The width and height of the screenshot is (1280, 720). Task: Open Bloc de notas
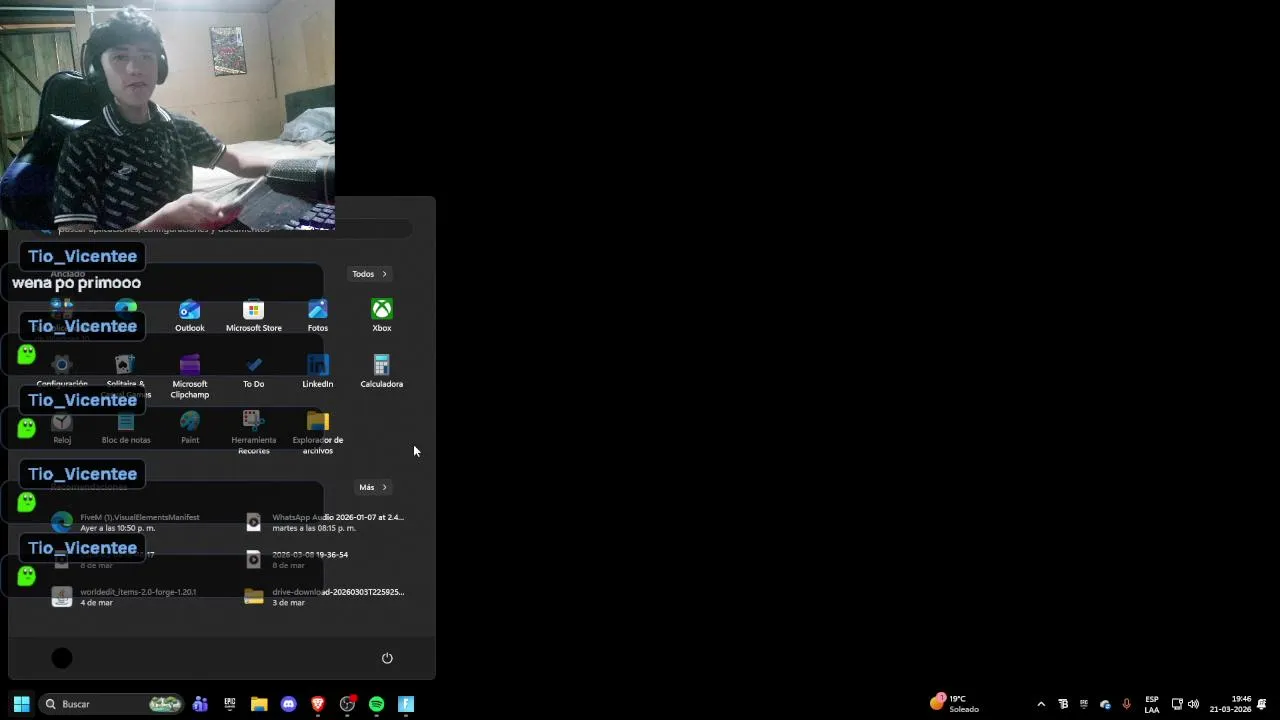click(125, 428)
